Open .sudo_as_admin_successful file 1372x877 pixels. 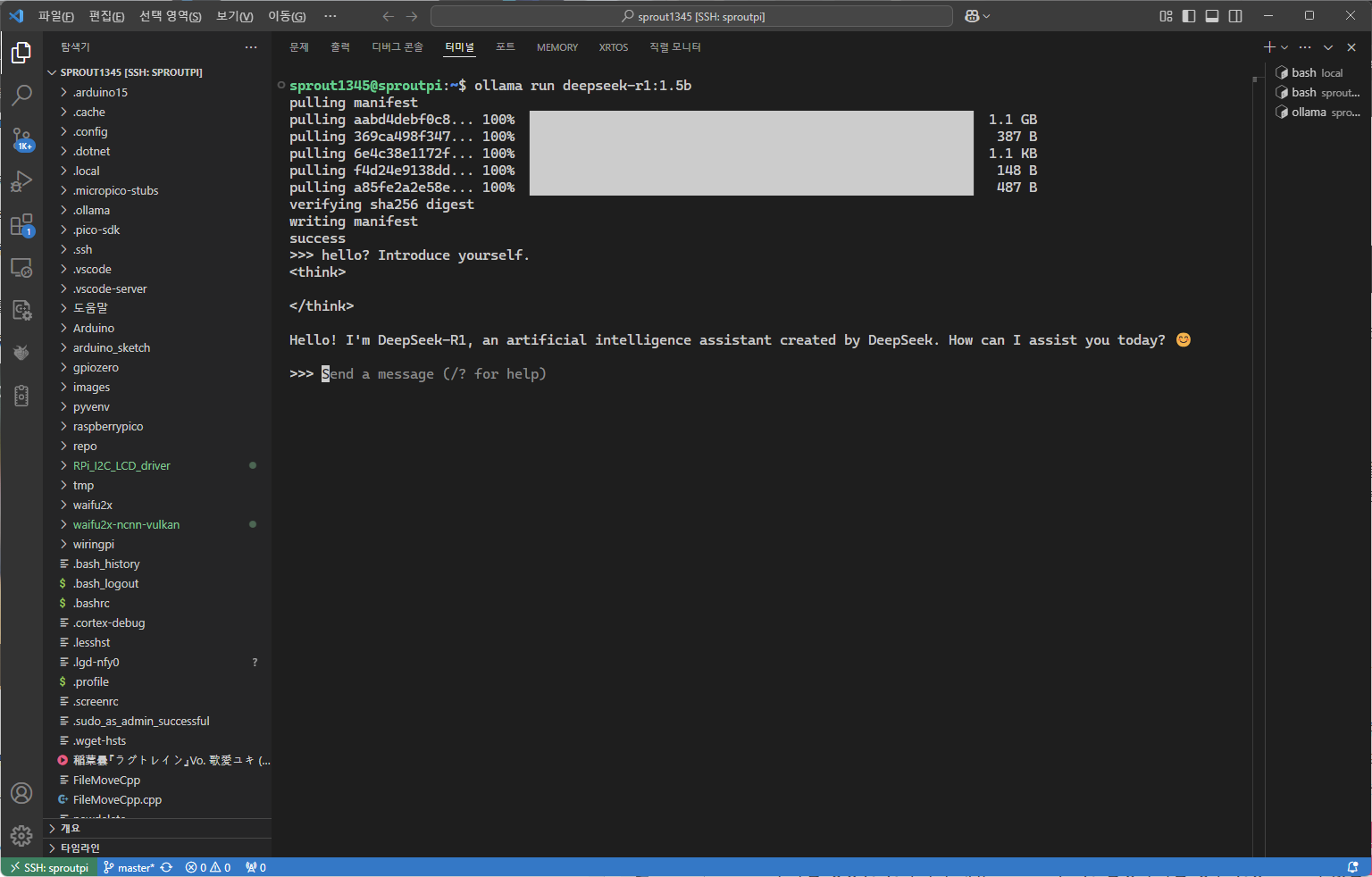[x=157, y=721]
